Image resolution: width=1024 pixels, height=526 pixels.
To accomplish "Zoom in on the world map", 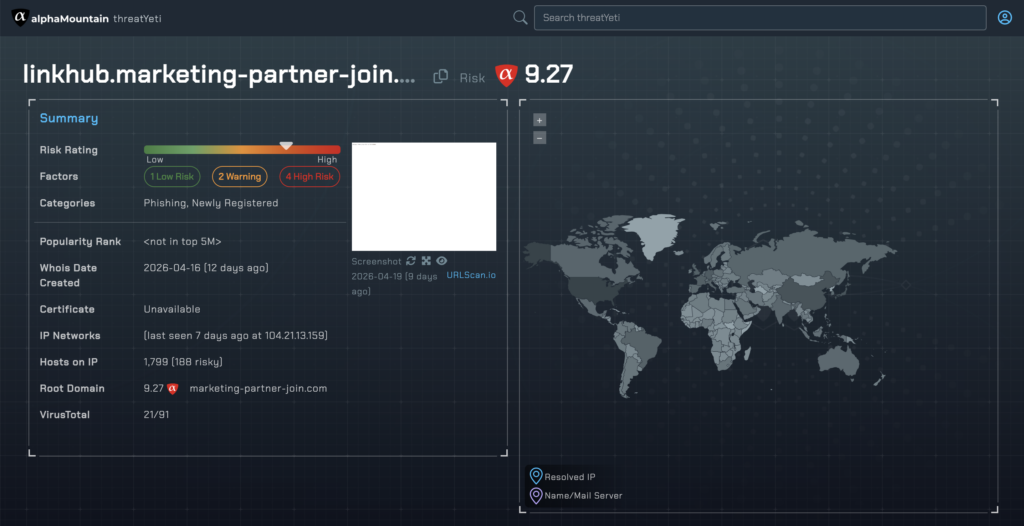I will click(x=539, y=120).
